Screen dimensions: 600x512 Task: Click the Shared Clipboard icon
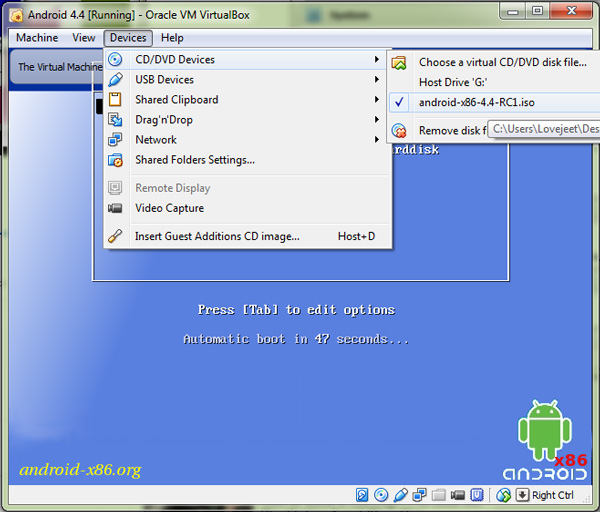[x=115, y=99]
